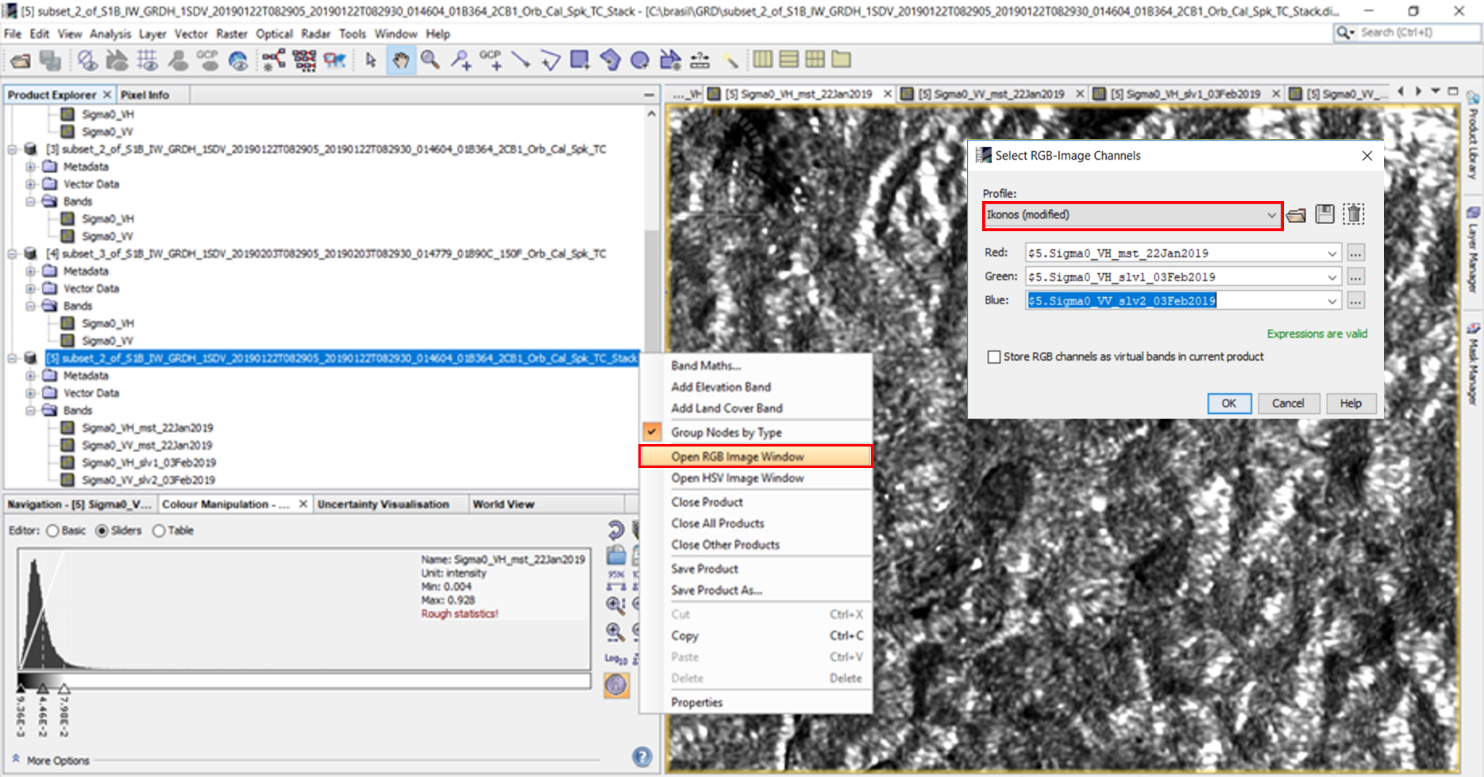Expand the More Options section
This screenshot has width=1484, height=777.
click(x=57, y=761)
